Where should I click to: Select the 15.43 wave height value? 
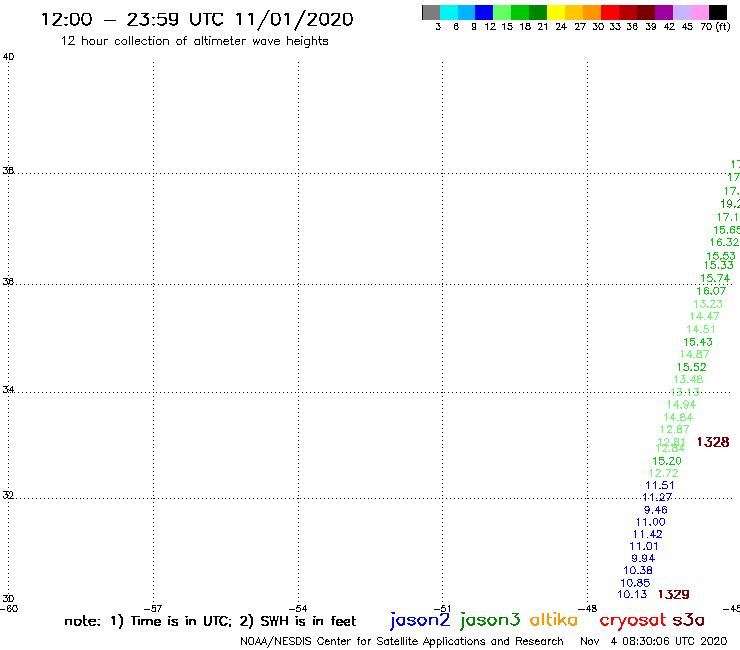[698, 342]
